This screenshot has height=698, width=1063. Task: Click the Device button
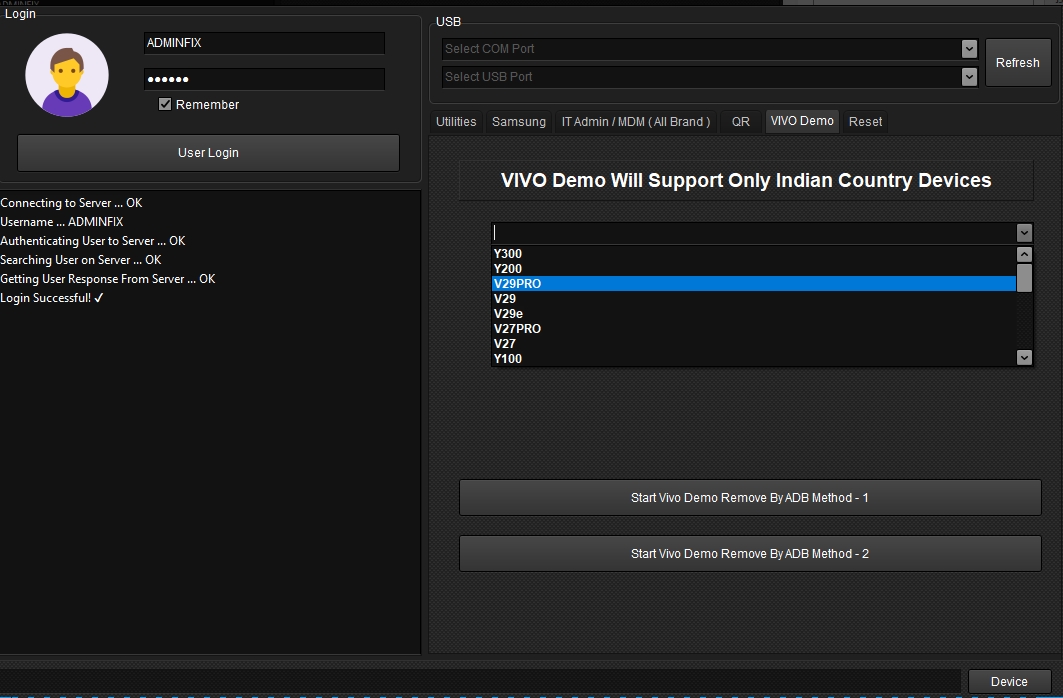[1009, 682]
